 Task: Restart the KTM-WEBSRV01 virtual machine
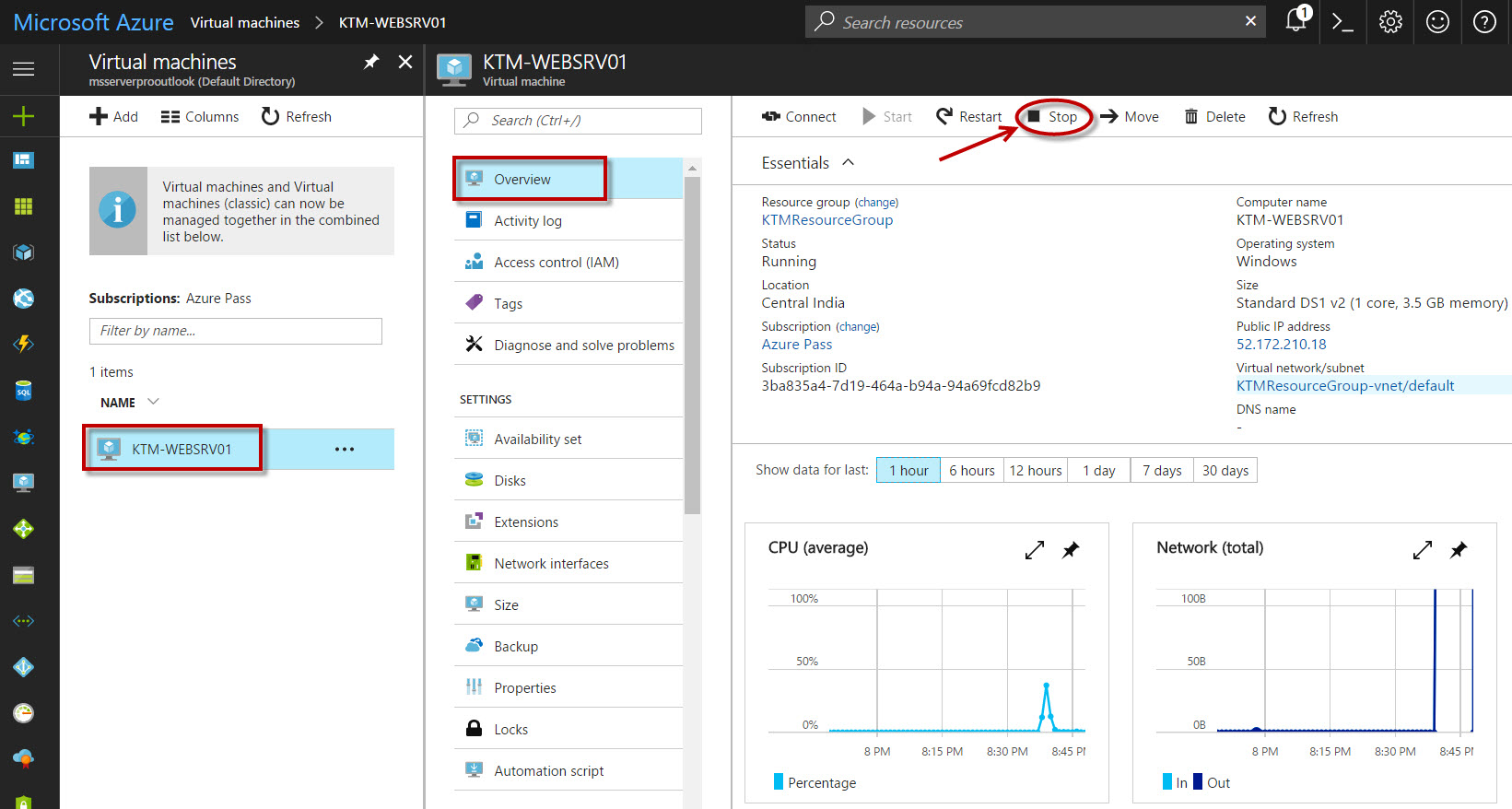(x=968, y=117)
